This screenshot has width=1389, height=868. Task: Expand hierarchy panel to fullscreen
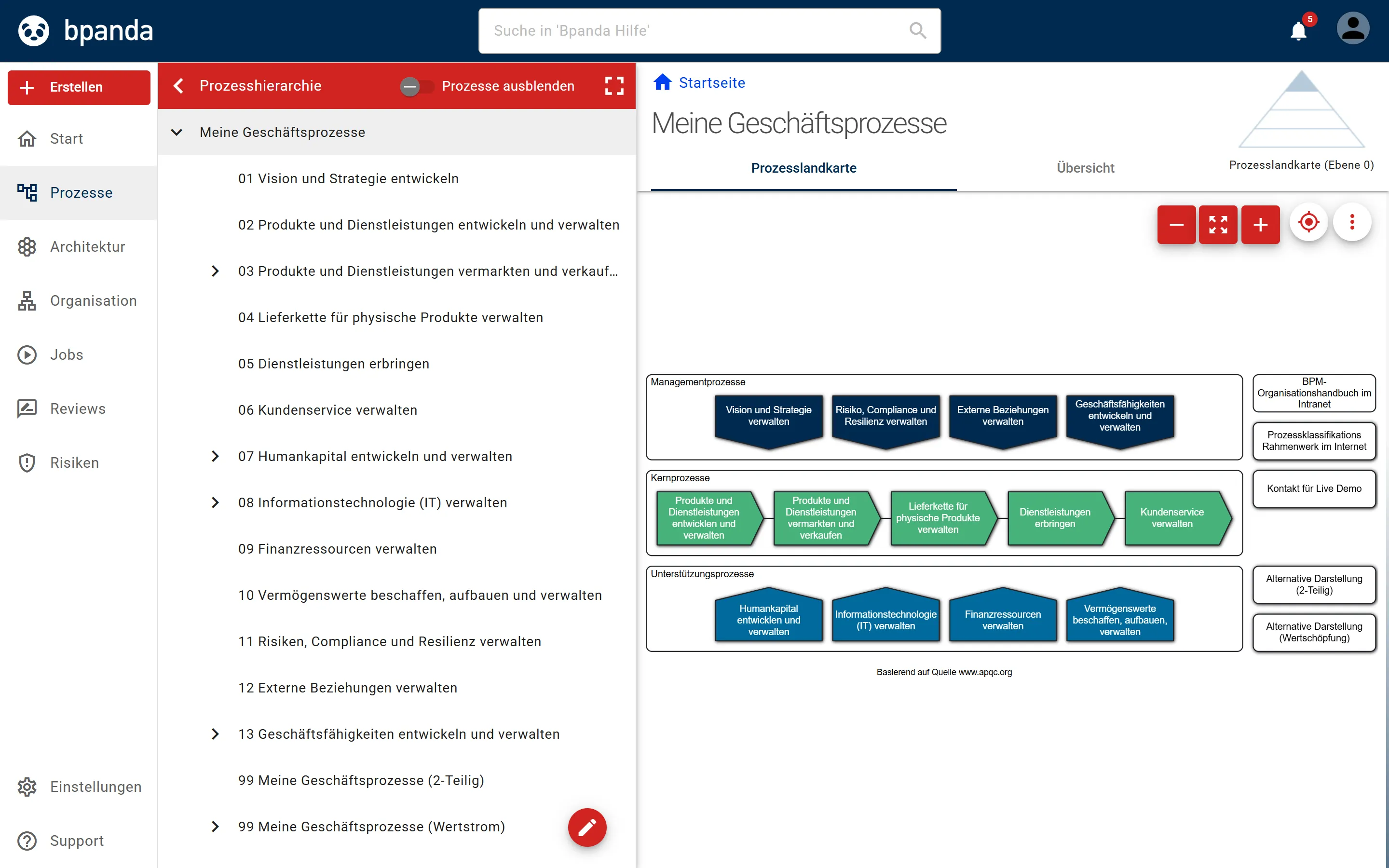pos(614,86)
